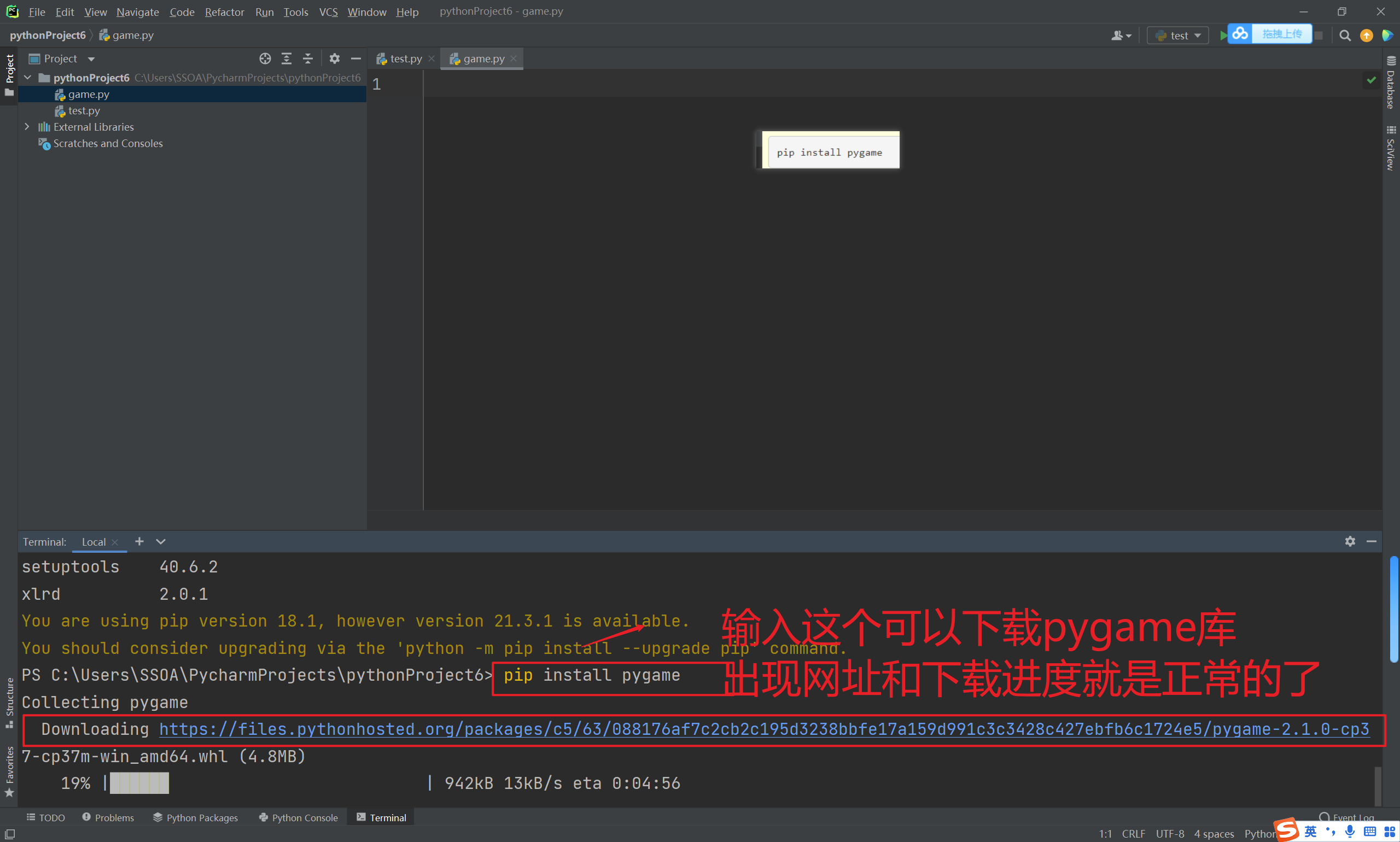Click the Search Everywhere magnifier icon
1400x842 pixels.
point(1344,36)
